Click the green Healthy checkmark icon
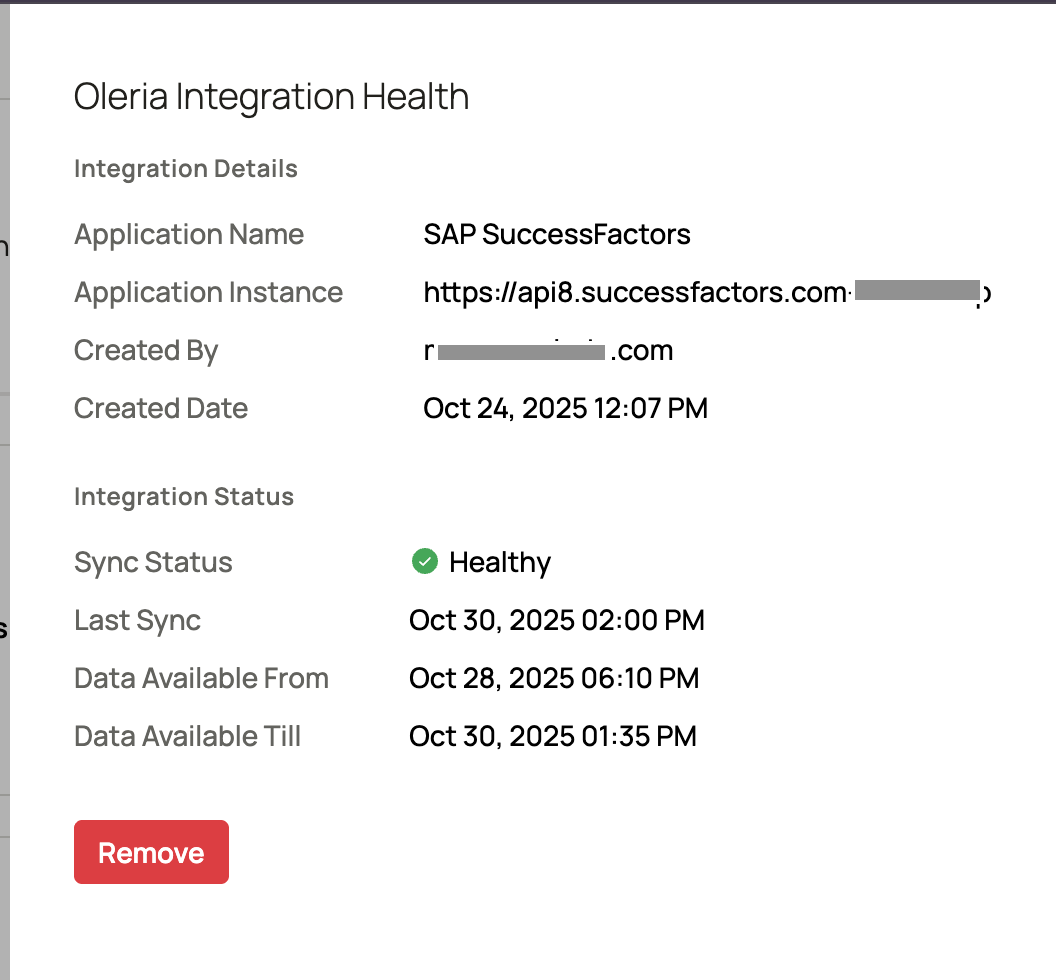 [x=424, y=562]
